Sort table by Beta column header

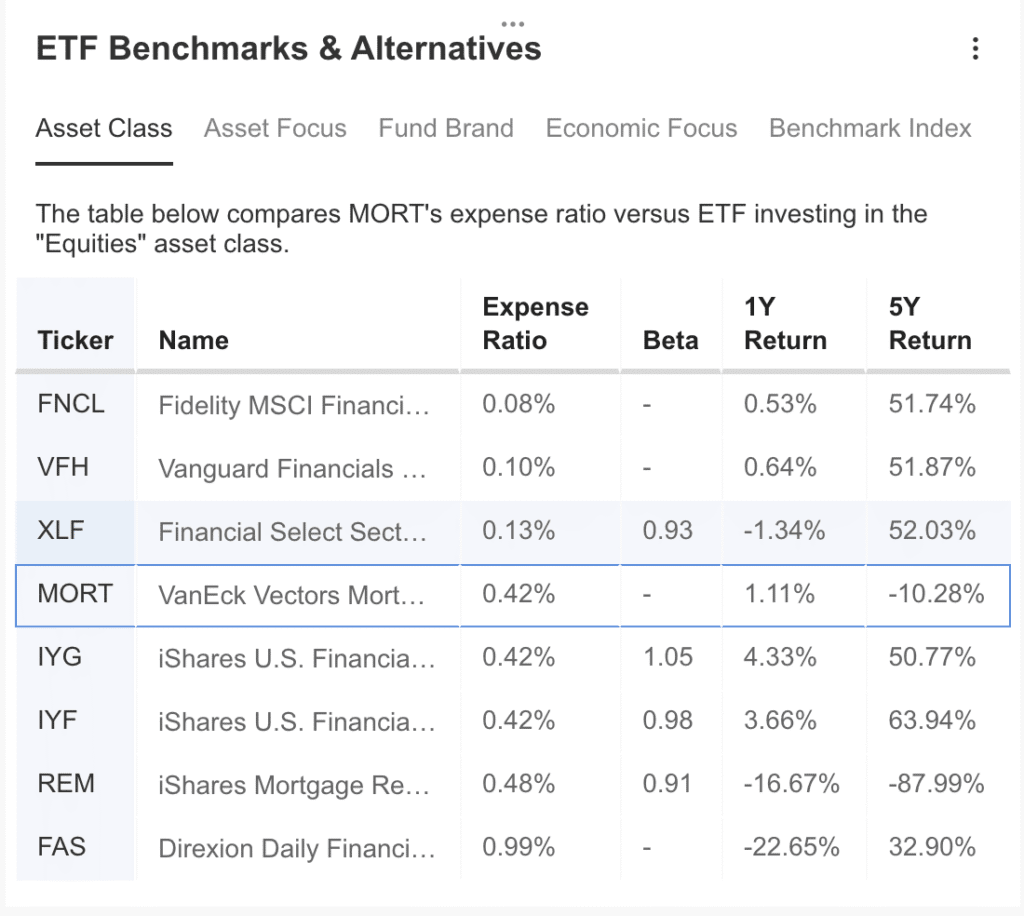[x=670, y=340]
